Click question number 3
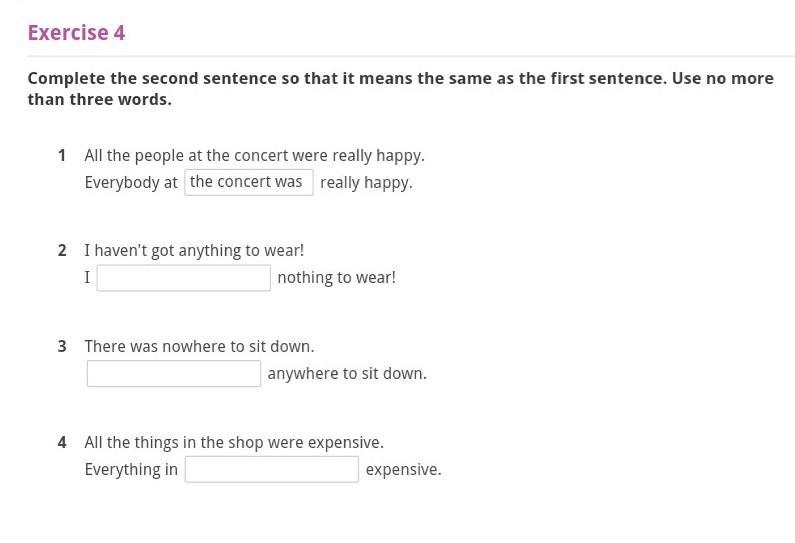The height and width of the screenshot is (543, 795). (x=62, y=347)
